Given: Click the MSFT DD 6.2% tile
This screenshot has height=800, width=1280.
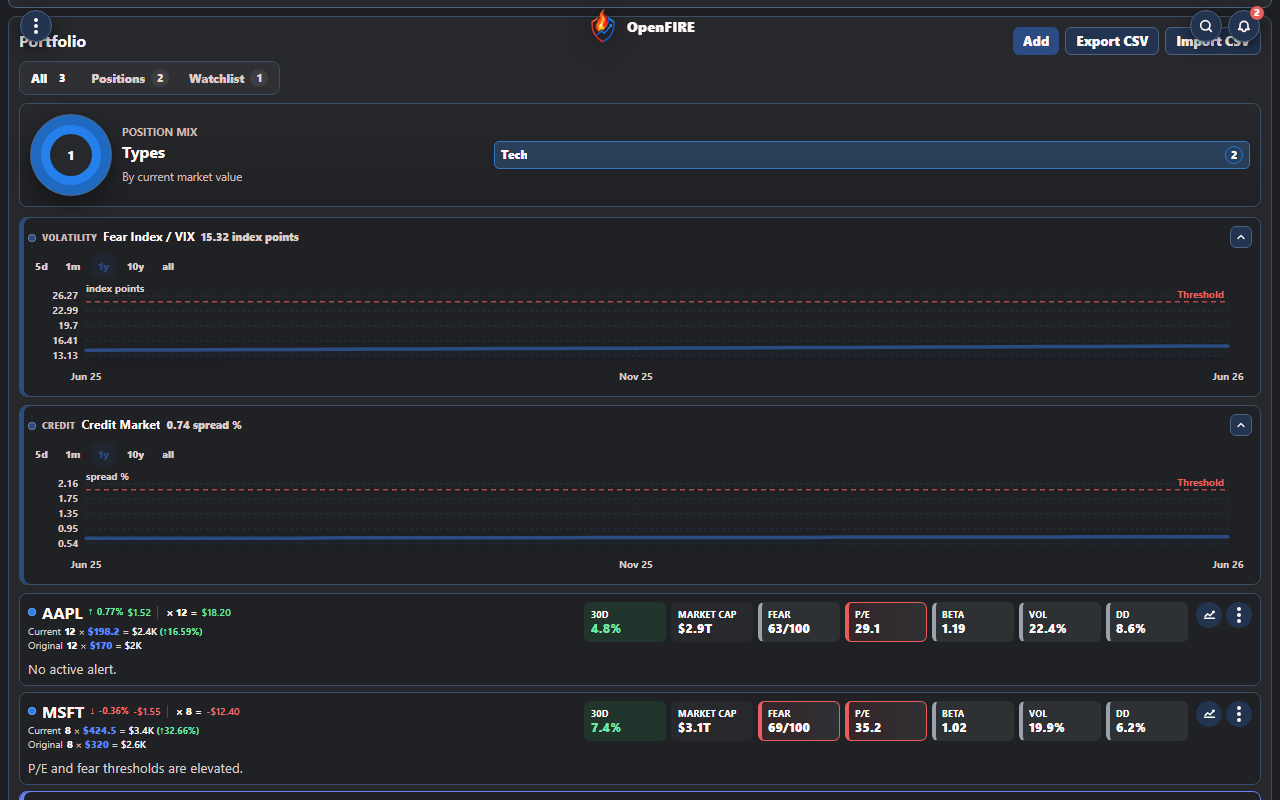Looking at the screenshot, I should 1147,721.
